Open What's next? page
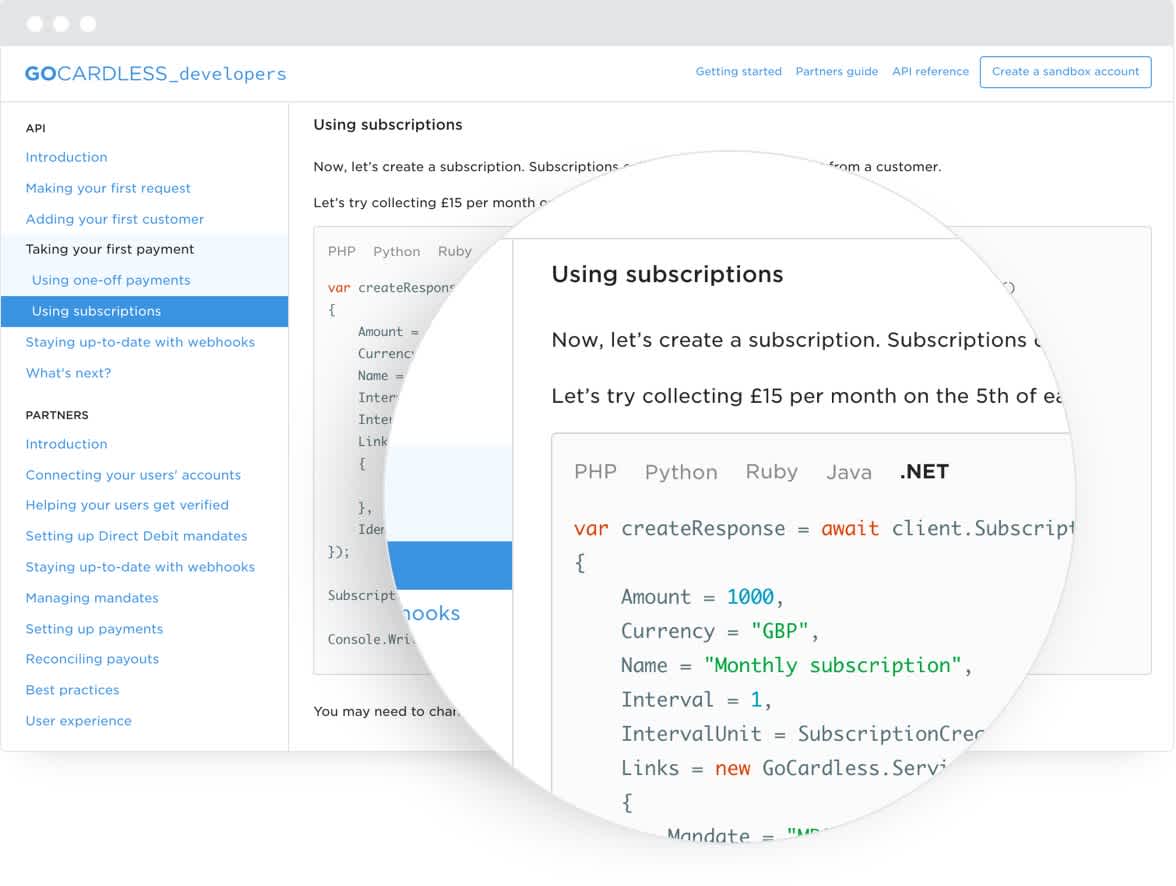Screen dimensions: 1176x886 tap(68, 373)
